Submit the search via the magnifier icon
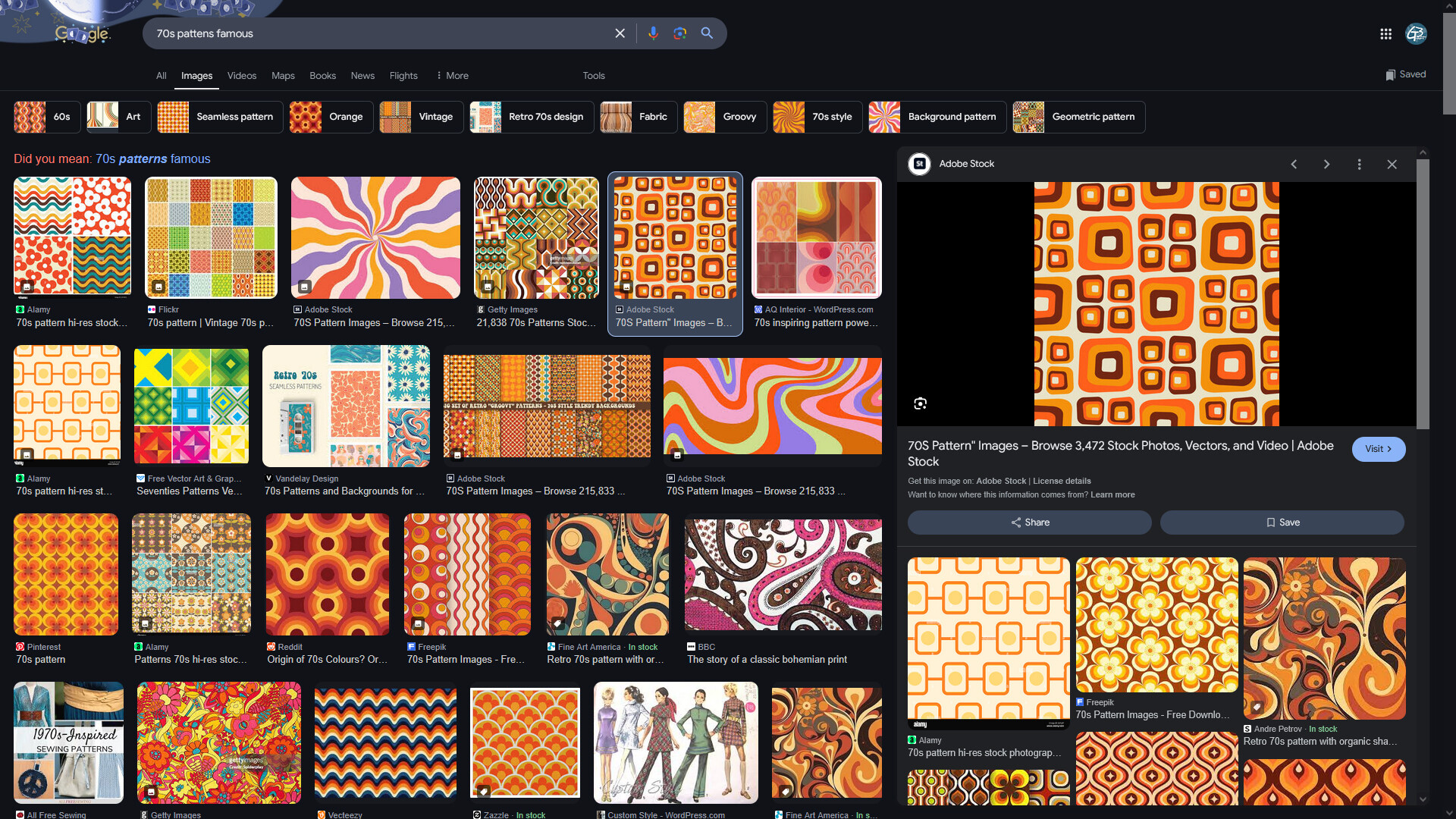Screen dimensions: 1456x819 click(x=707, y=33)
